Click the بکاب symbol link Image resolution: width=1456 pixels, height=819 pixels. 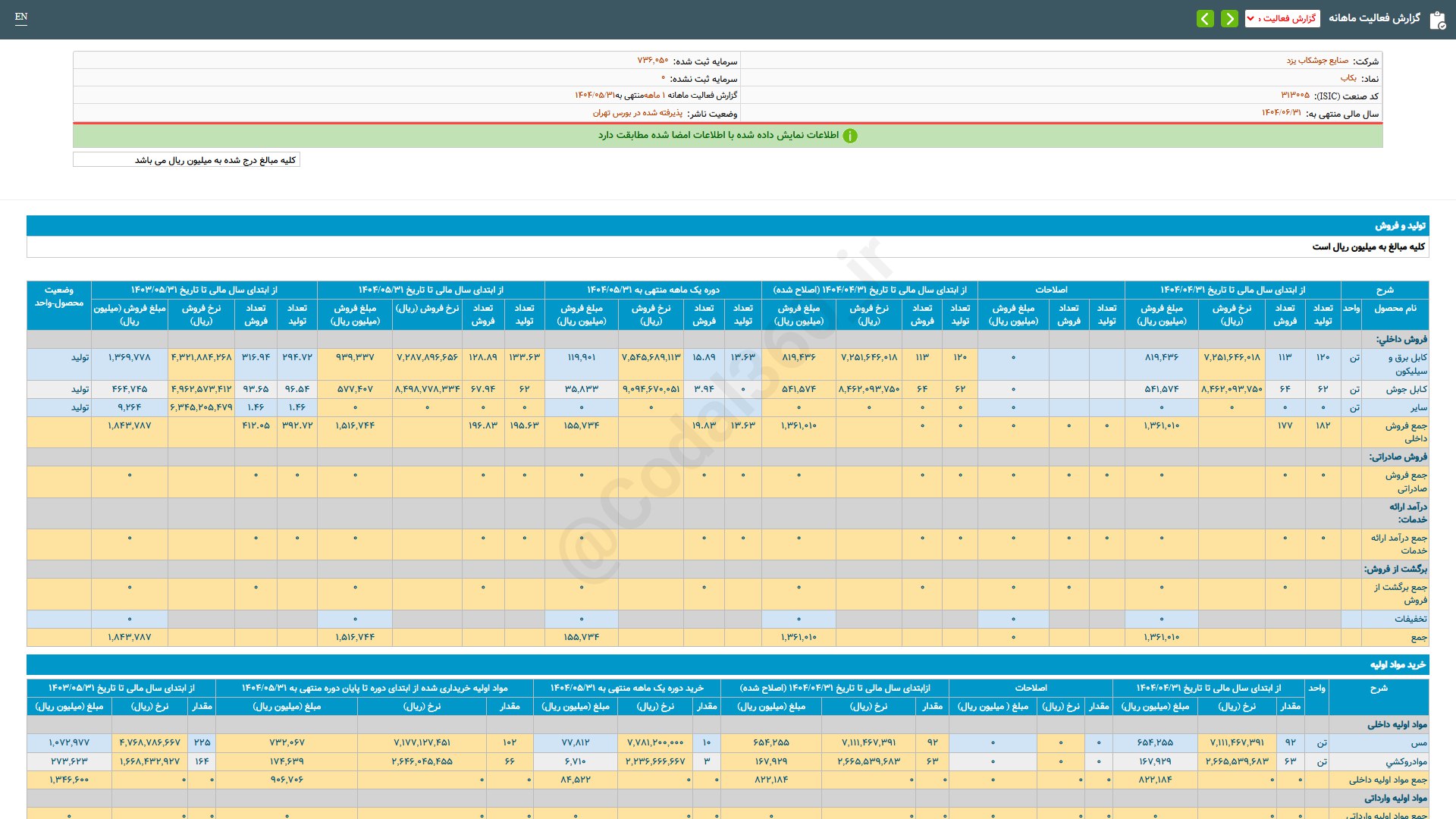(1348, 78)
